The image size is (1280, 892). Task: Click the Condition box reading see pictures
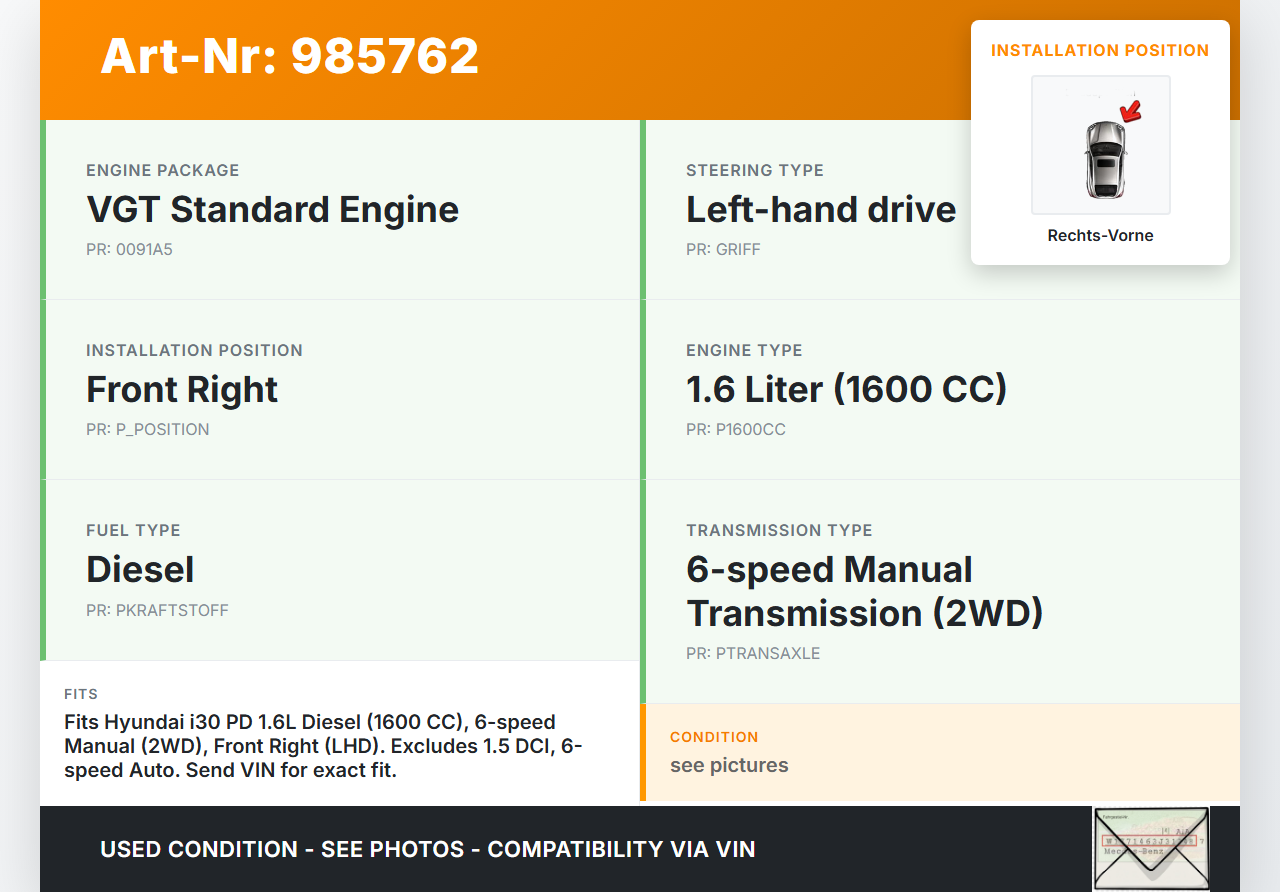tap(940, 752)
